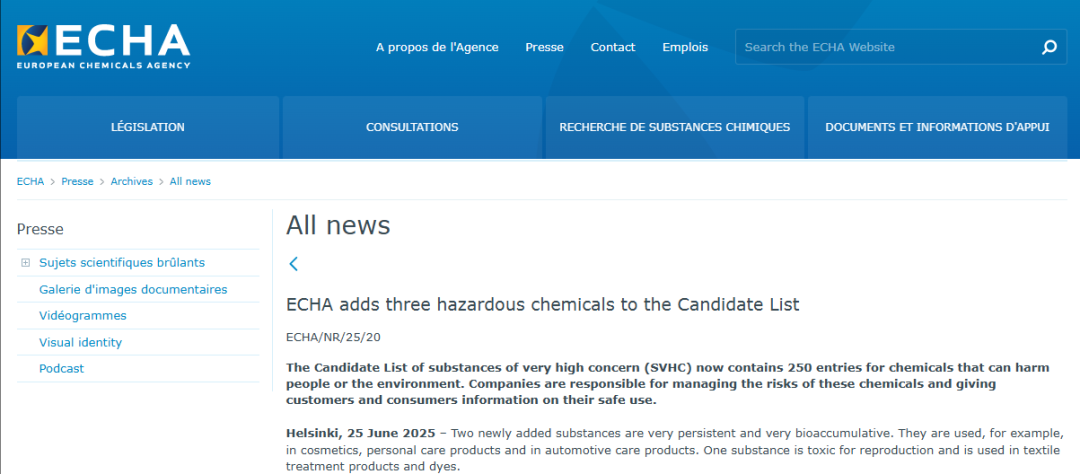Open Documents et informations d'appui menu
This screenshot has width=1080, height=474.
(937, 127)
